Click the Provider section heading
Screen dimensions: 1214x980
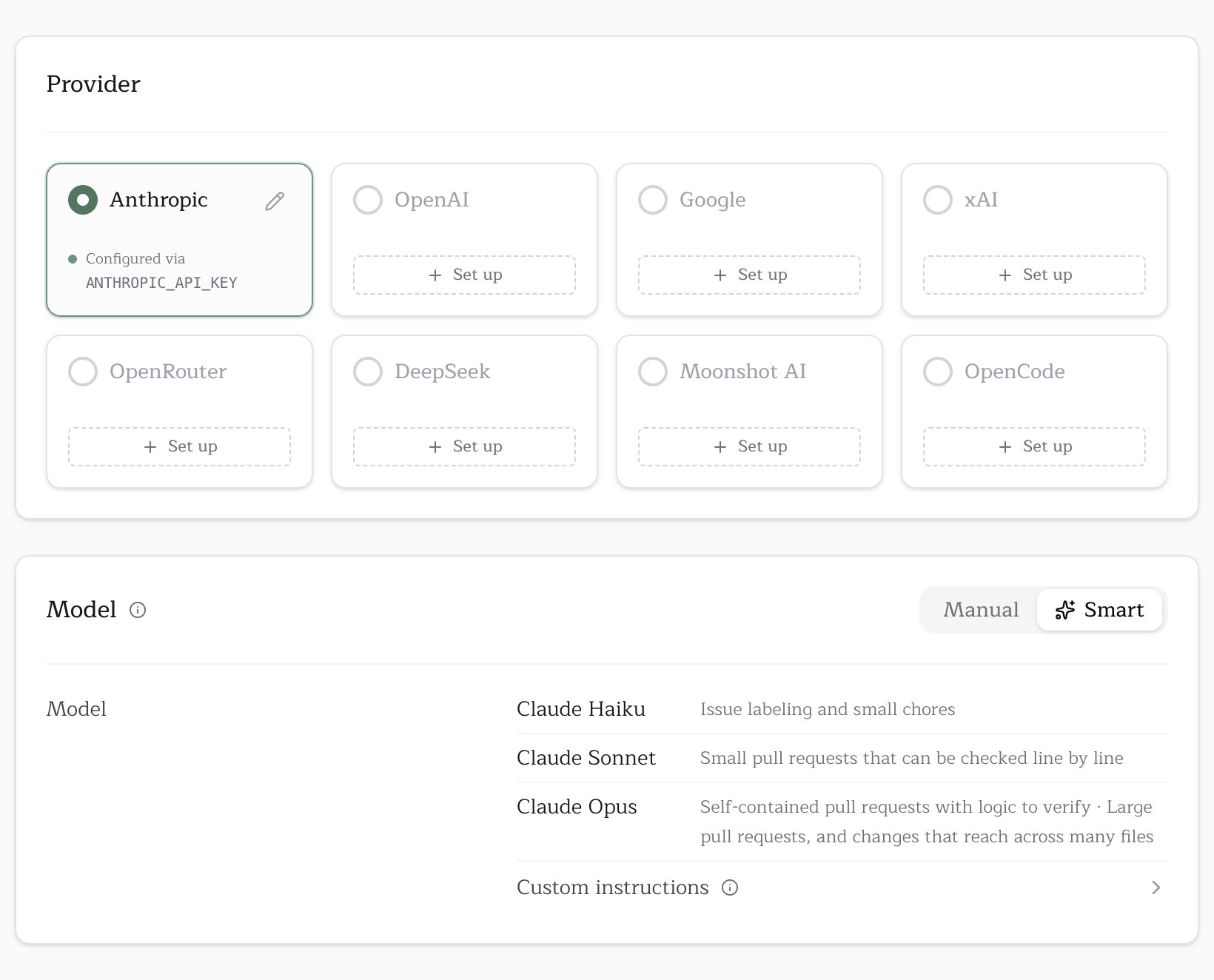pos(93,84)
